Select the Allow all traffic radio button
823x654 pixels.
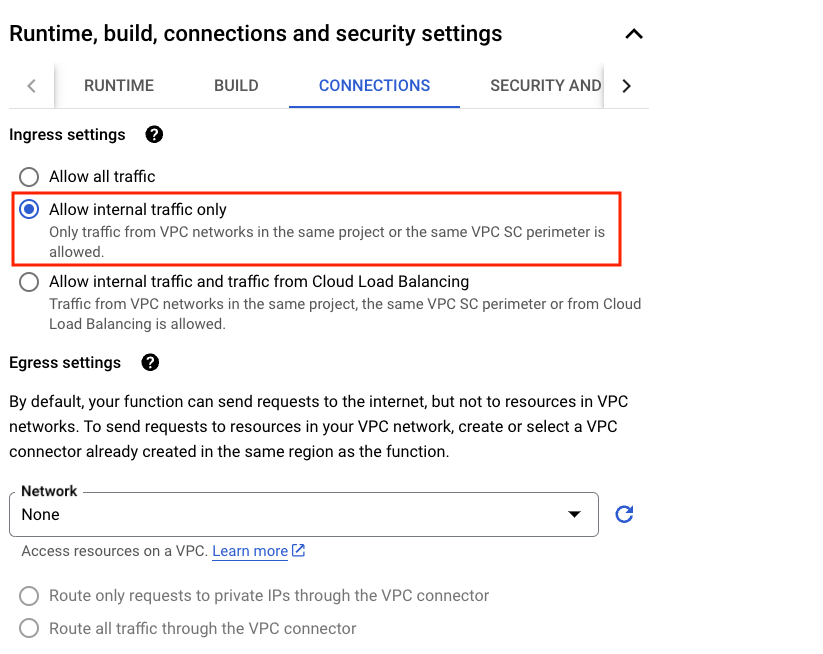30,177
